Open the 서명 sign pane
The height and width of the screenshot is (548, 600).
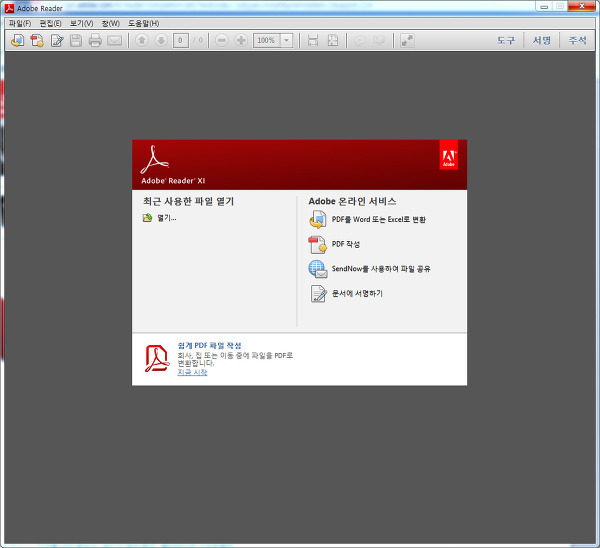pos(542,40)
